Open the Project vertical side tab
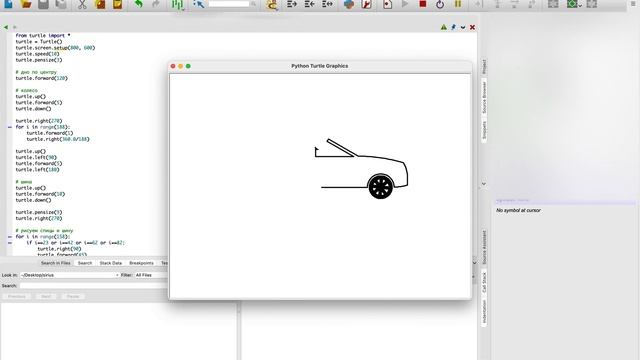640x360 pixels. (x=484, y=67)
